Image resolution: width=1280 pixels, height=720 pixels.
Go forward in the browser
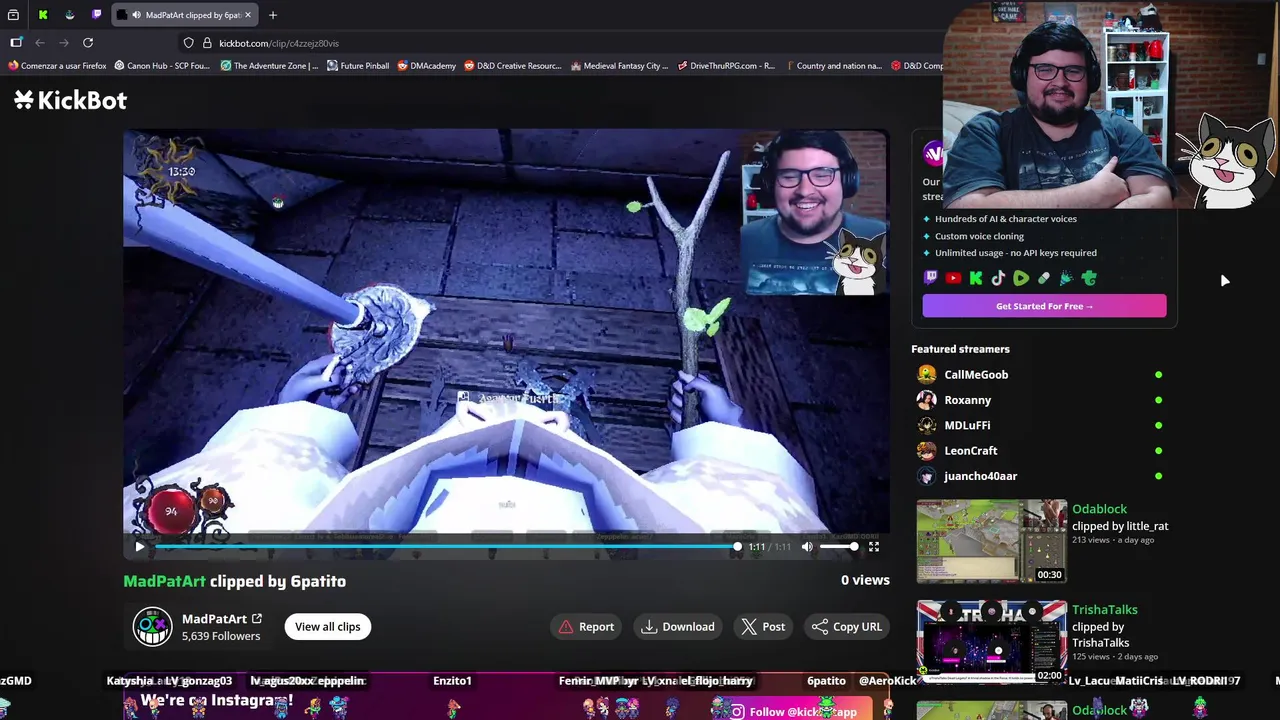[x=64, y=43]
